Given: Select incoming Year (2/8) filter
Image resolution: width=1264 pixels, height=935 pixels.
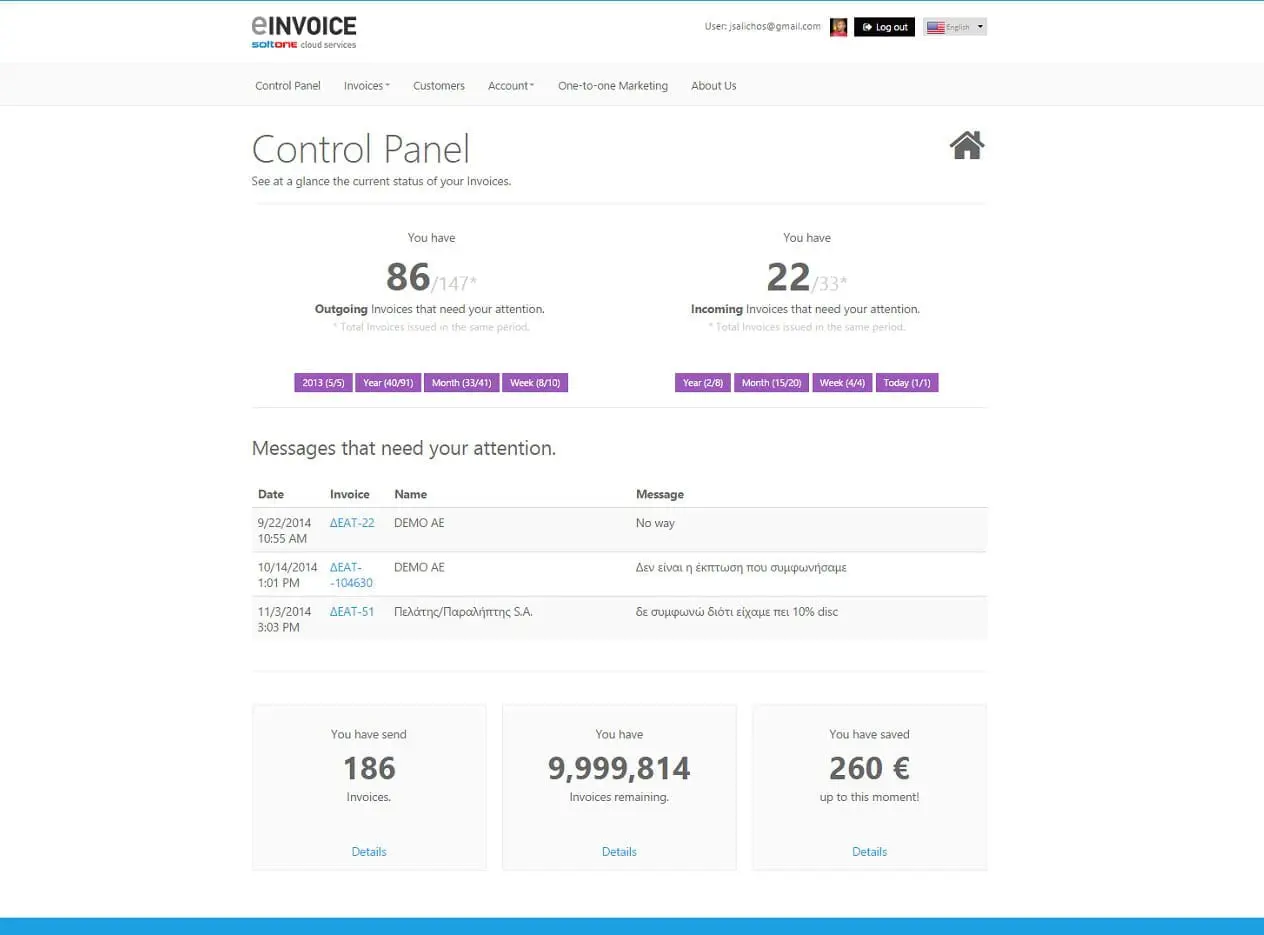Looking at the screenshot, I should pos(703,383).
